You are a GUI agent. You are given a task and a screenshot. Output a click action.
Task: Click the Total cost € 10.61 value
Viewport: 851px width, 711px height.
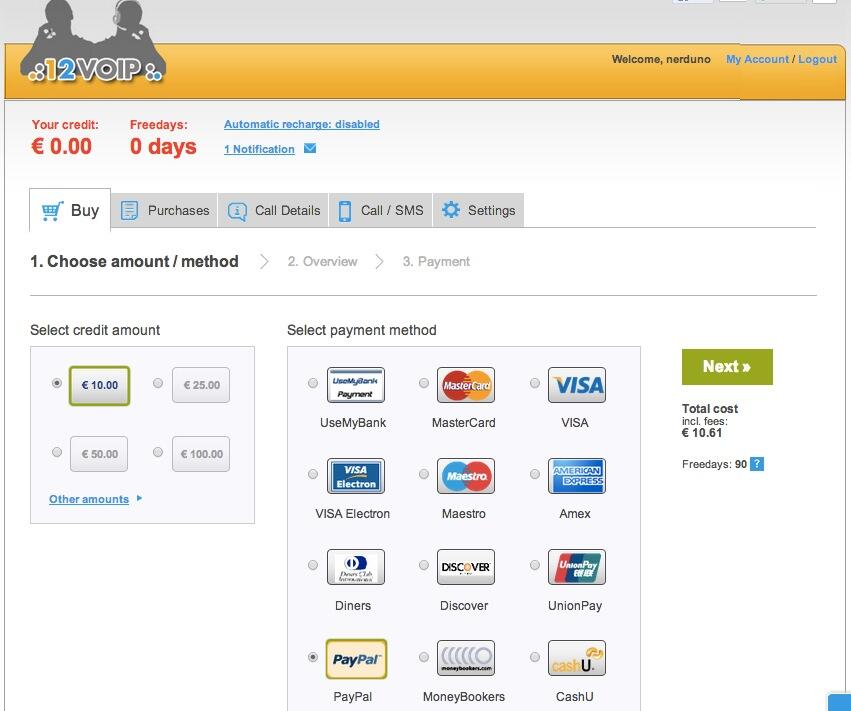point(702,433)
